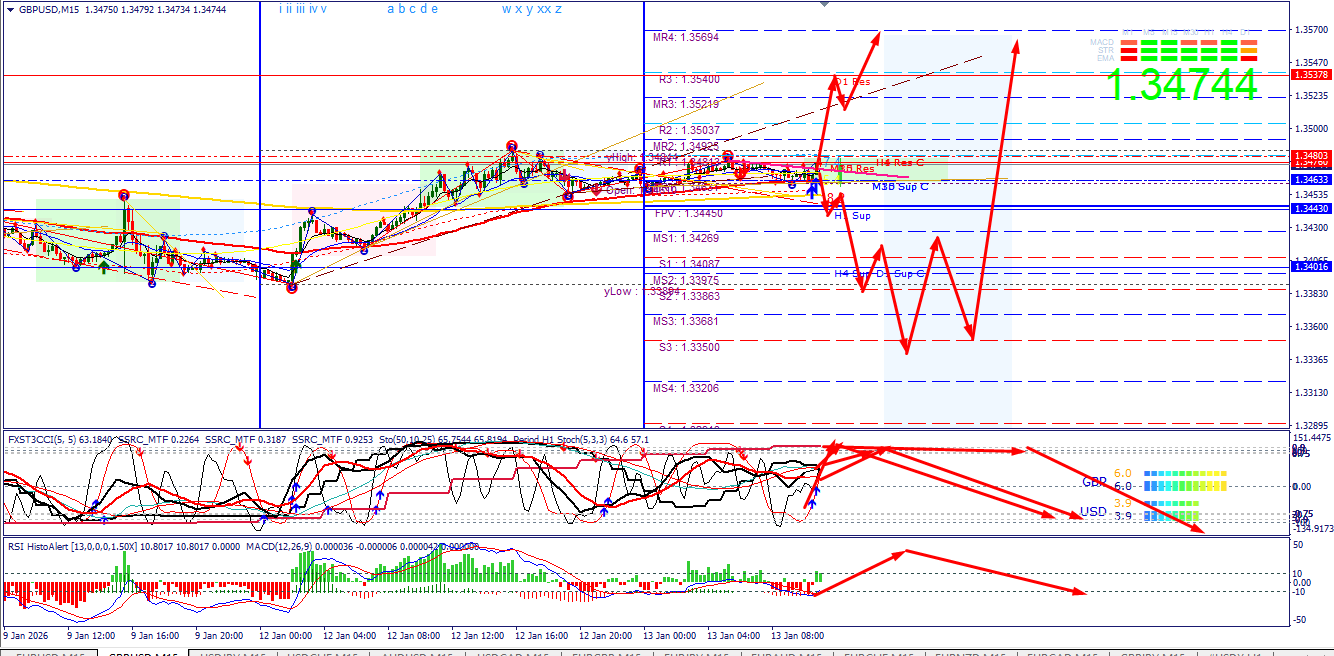The image size is (1334, 656).
Task: Click the FPV : 1.34450 pivot label
Action: tap(689, 213)
